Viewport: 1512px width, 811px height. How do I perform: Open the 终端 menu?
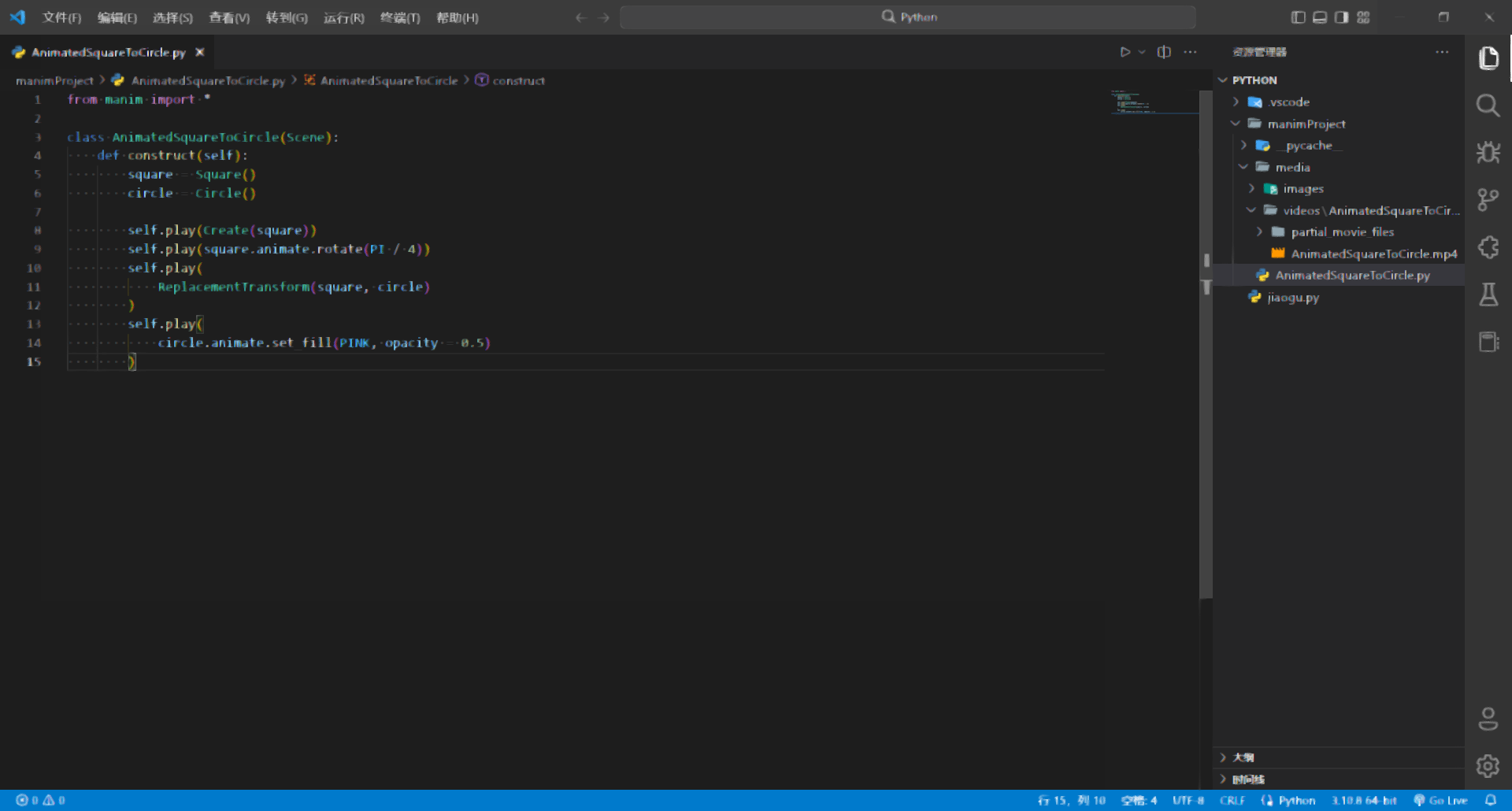click(400, 17)
